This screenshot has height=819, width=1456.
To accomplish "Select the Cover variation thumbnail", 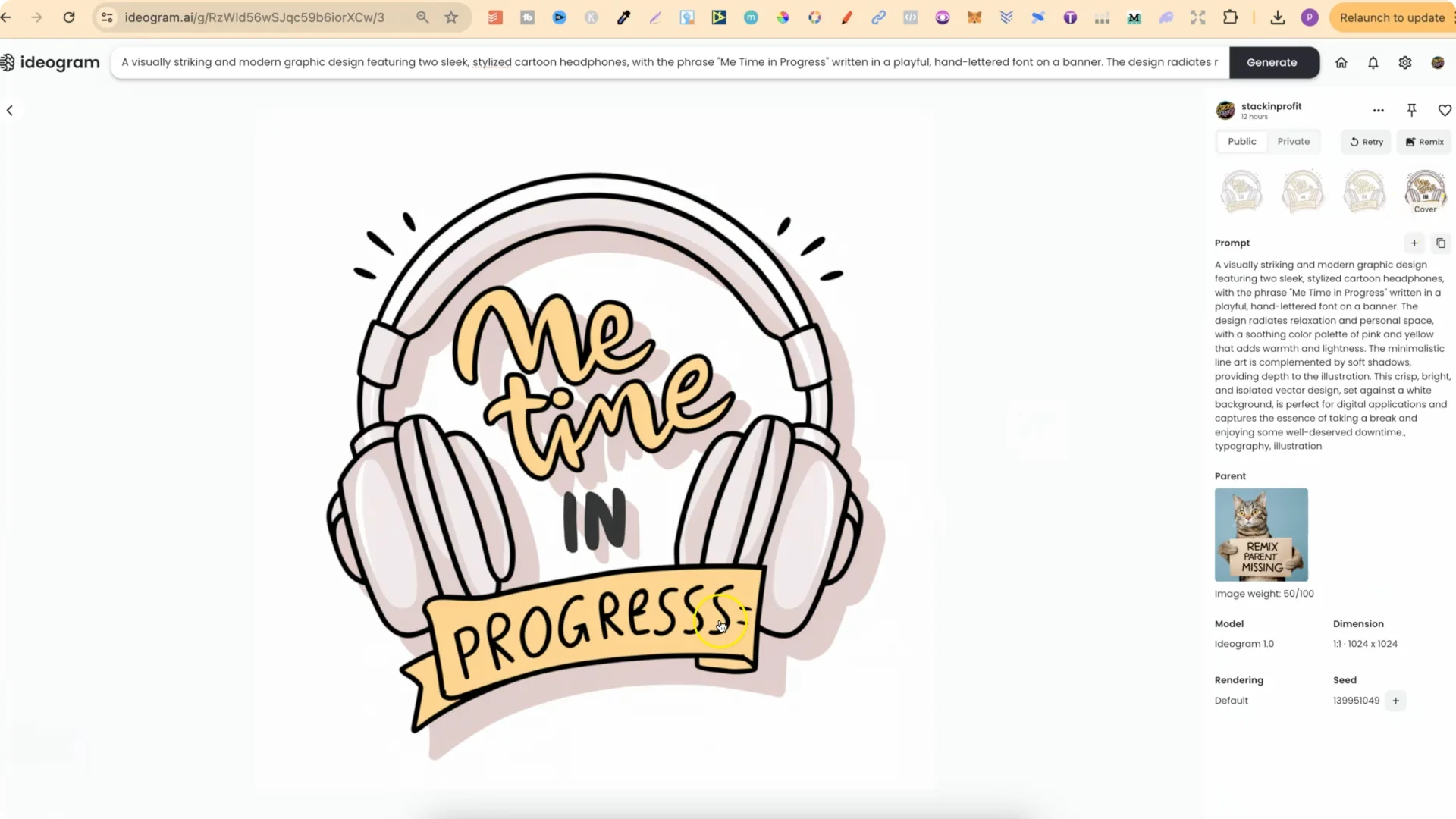I will click(x=1425, y=191).
